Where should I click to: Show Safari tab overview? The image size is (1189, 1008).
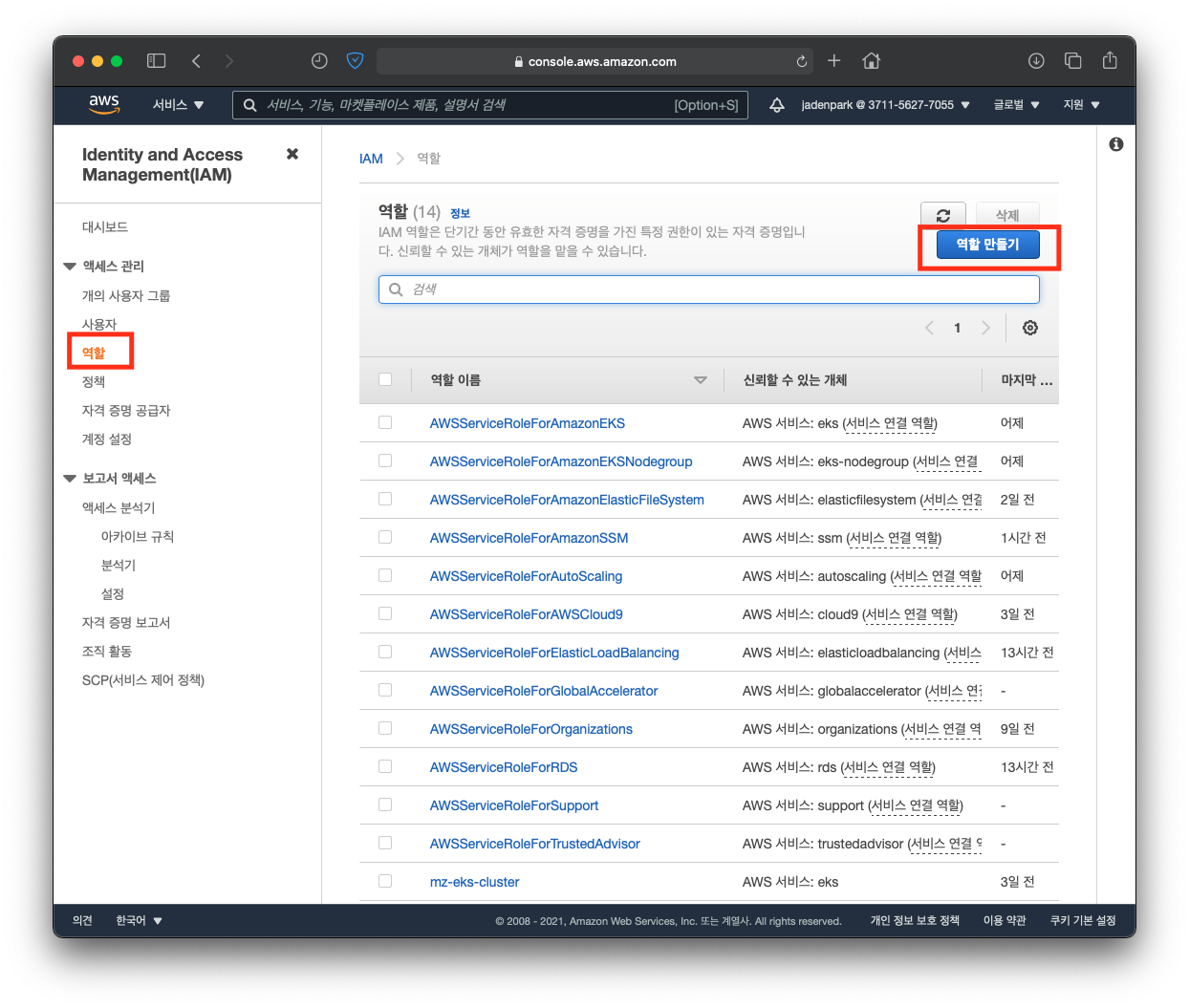1073,61
